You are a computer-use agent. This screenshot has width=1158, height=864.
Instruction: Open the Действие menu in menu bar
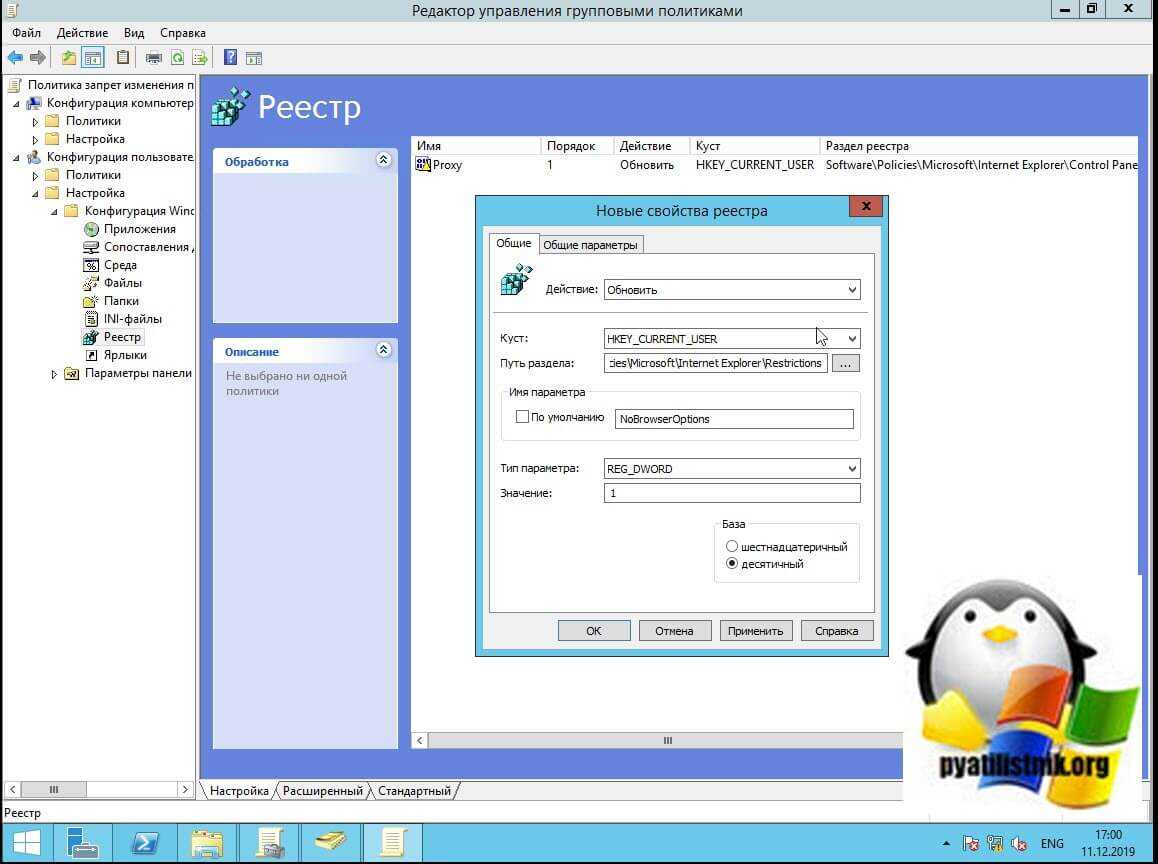[82, 33]
